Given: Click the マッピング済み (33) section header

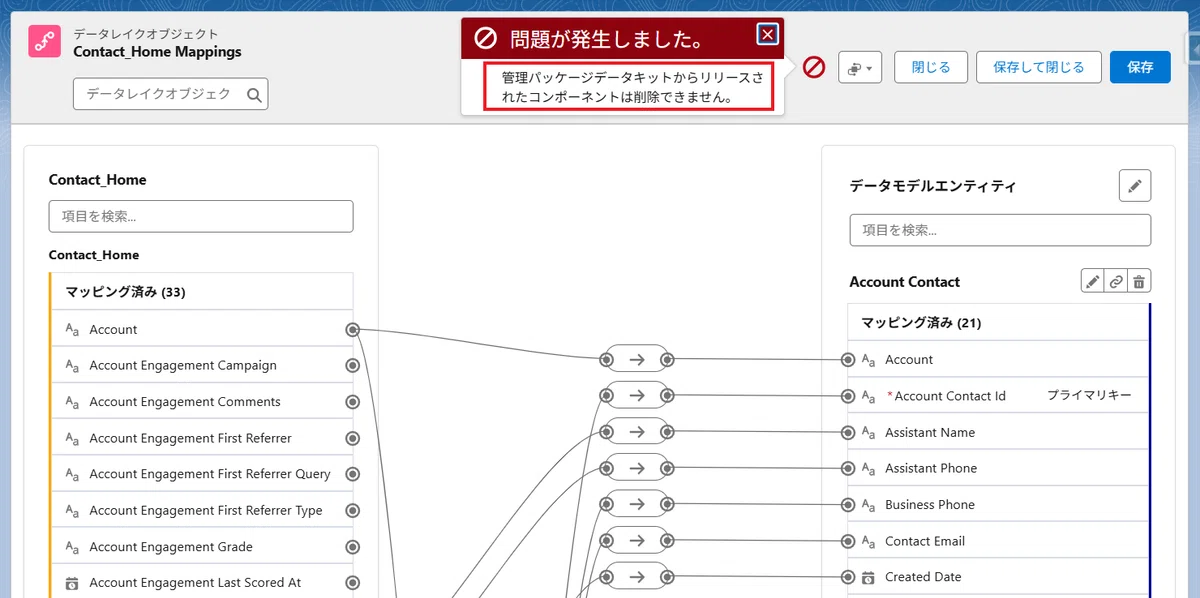Looking at the screenshot, I should (202, 292).
